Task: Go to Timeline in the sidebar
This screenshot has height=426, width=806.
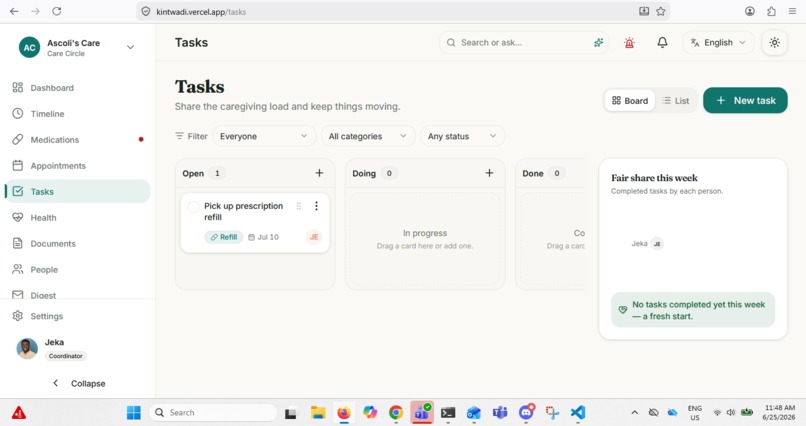Action: click(x=77, y=114)
